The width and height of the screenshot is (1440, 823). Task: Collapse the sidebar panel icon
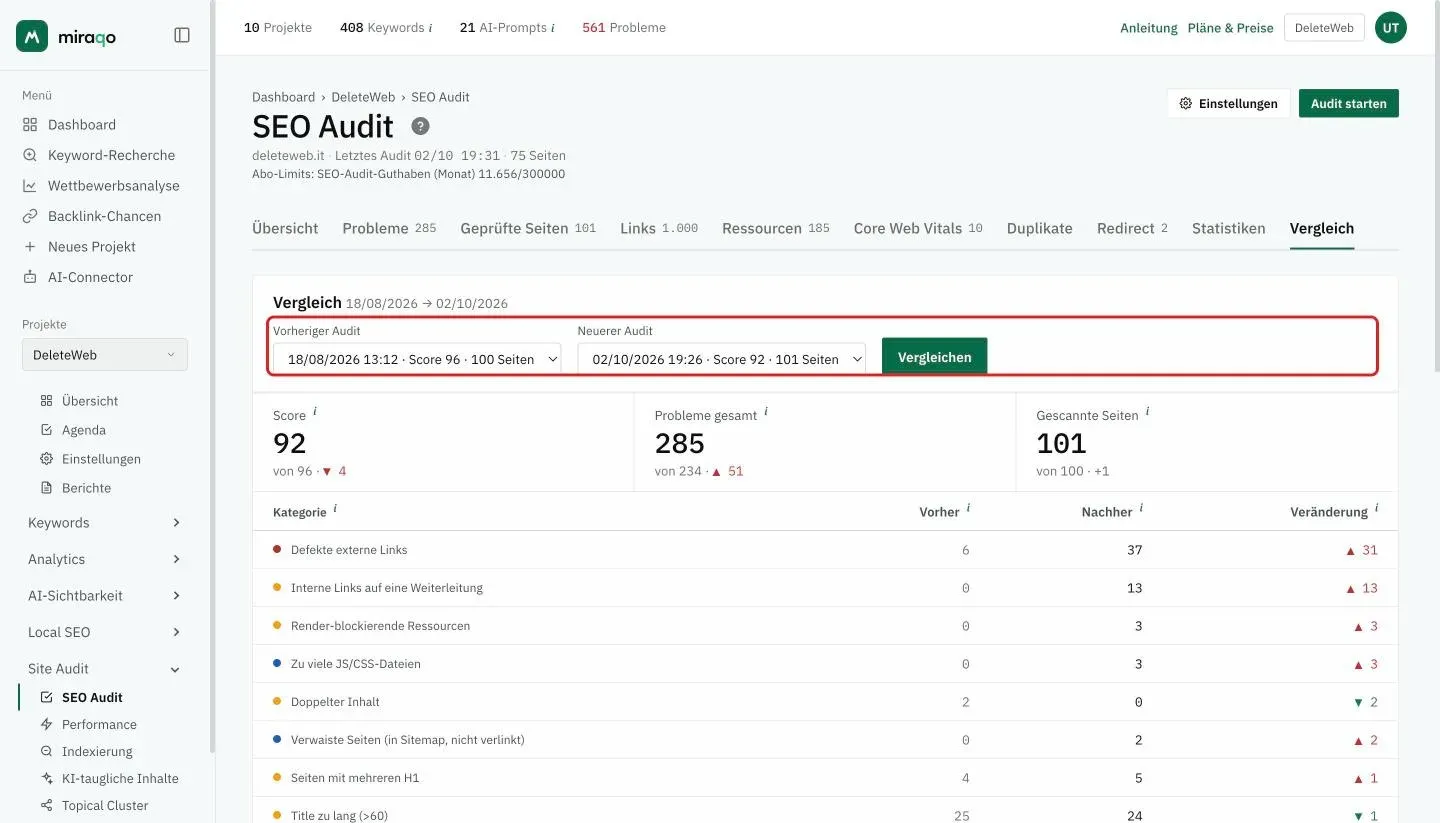pyautogui.click(x=182, y=35)
